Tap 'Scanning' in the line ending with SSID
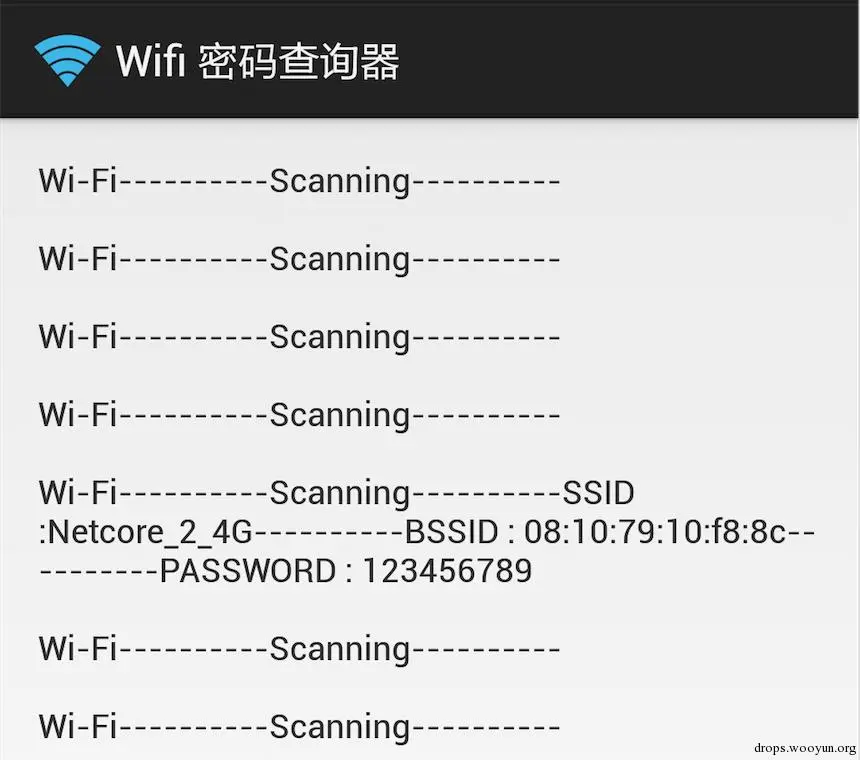The height and width of the screenshot is (760, 860). coord(340,494)
